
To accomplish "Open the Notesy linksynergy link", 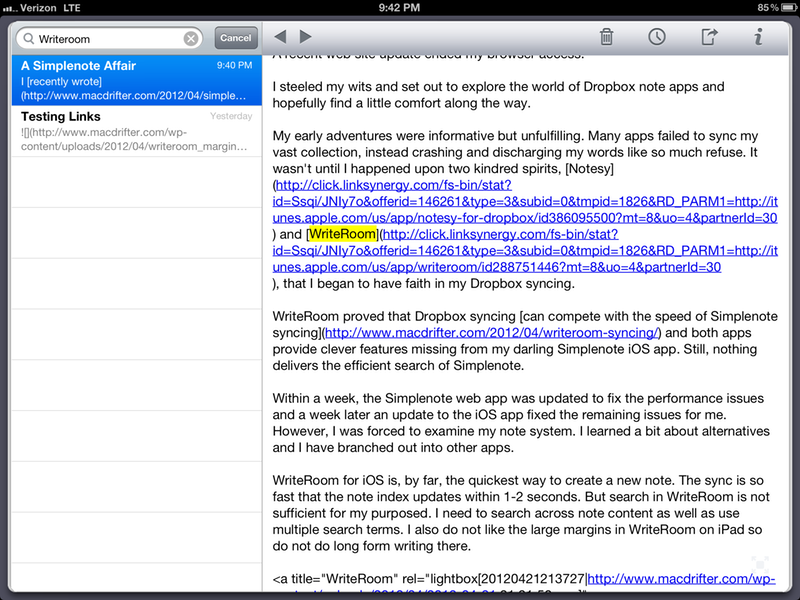I will pos(525,202).
